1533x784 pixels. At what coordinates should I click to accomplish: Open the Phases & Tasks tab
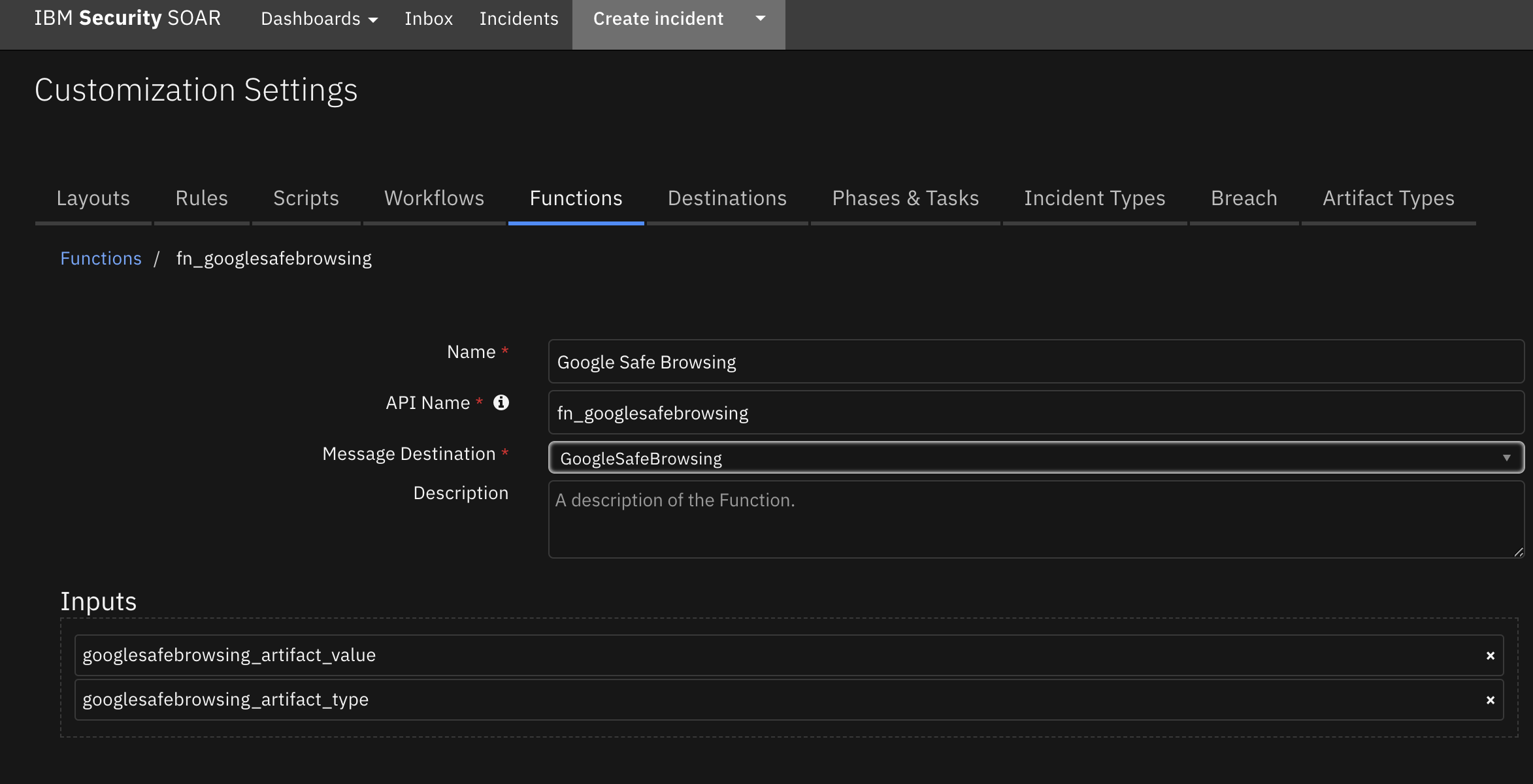point(906,199)
